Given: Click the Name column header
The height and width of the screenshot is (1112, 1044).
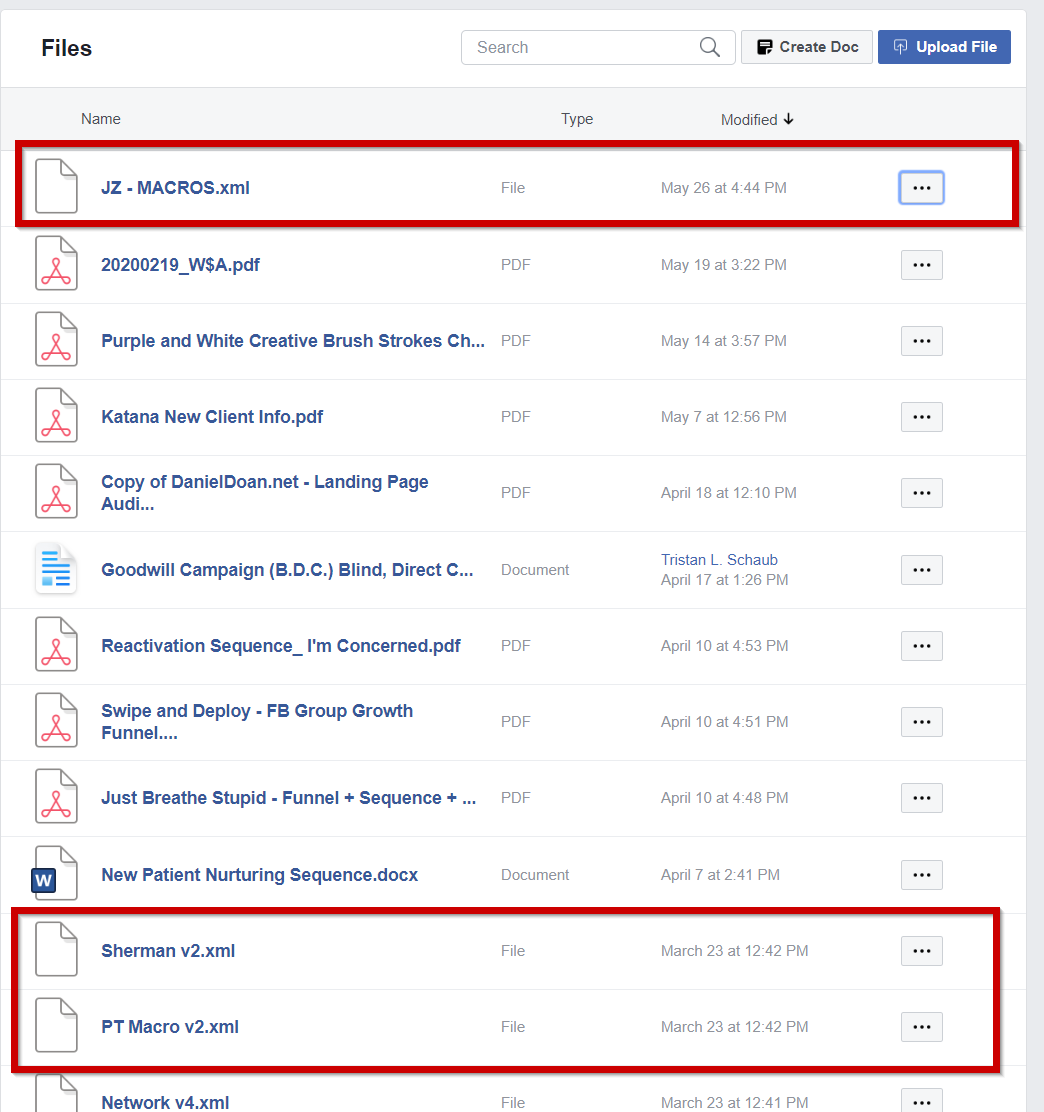Looking at the screenshot, I should 101,119.
